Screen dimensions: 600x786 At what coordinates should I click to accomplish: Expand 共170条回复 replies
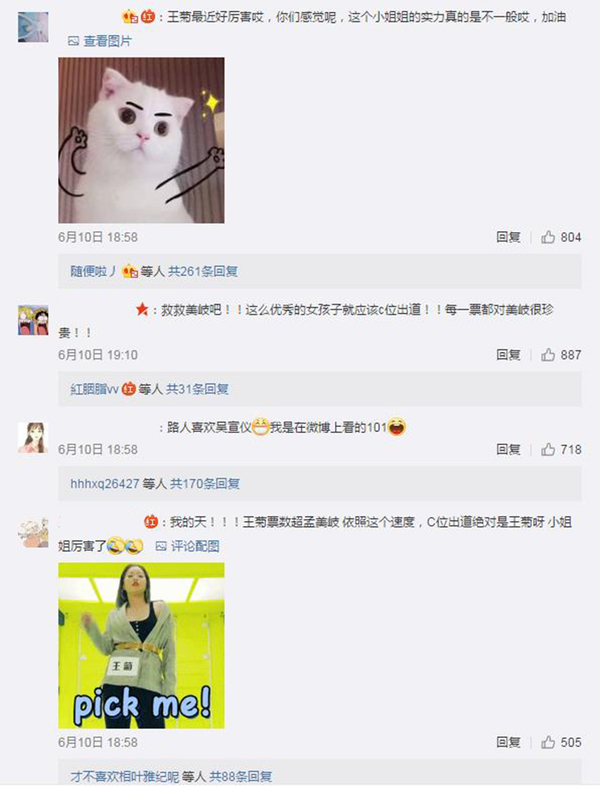(205, 484)
